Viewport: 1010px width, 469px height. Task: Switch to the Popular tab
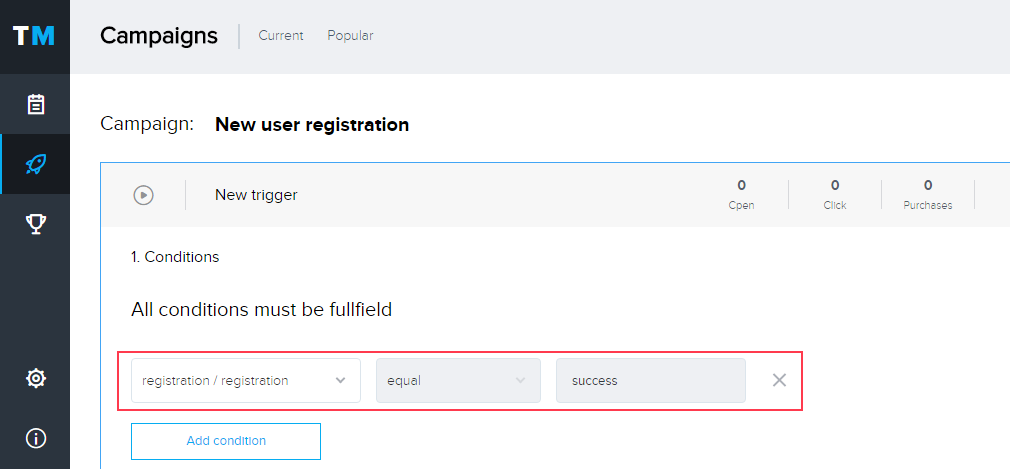(350, 35)
